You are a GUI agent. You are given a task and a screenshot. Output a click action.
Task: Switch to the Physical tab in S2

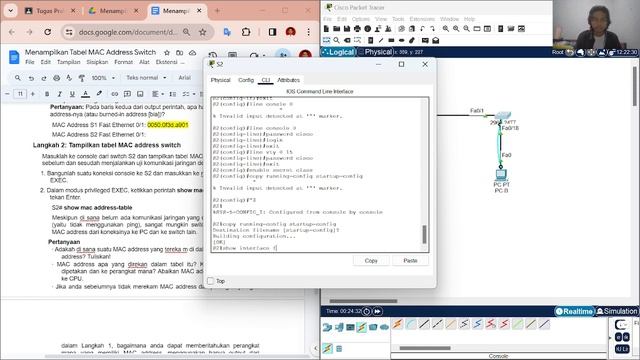[220, 80]
